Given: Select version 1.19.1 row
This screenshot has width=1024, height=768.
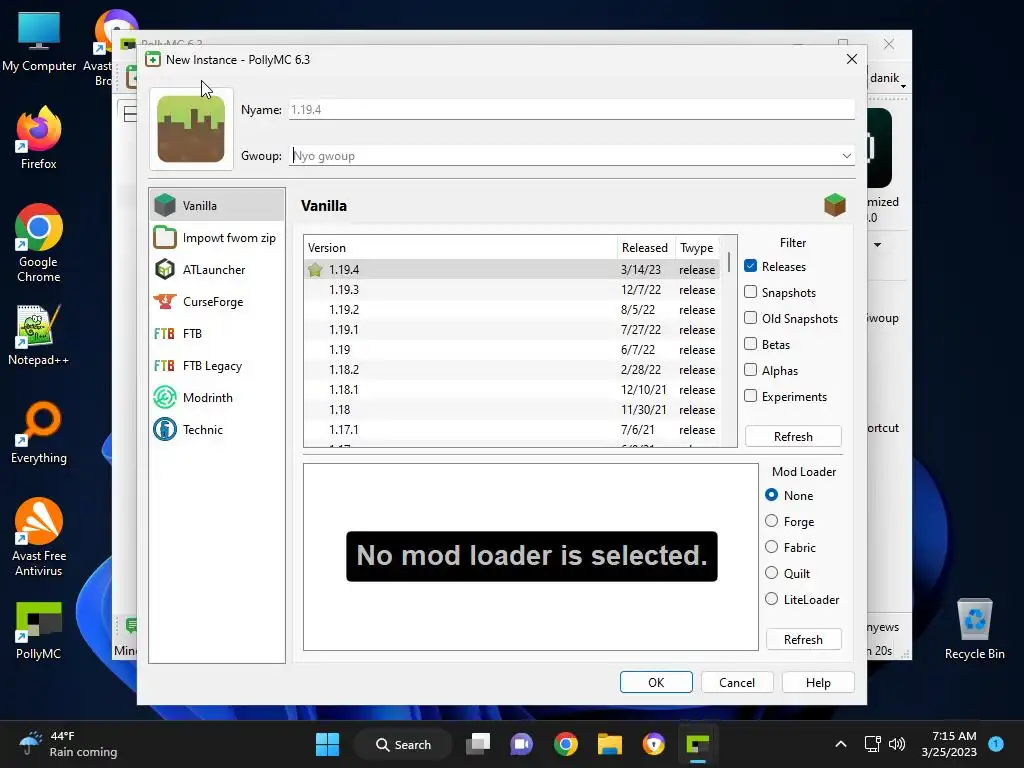Looking at the screenshot, I should click(x=512, y=330).
